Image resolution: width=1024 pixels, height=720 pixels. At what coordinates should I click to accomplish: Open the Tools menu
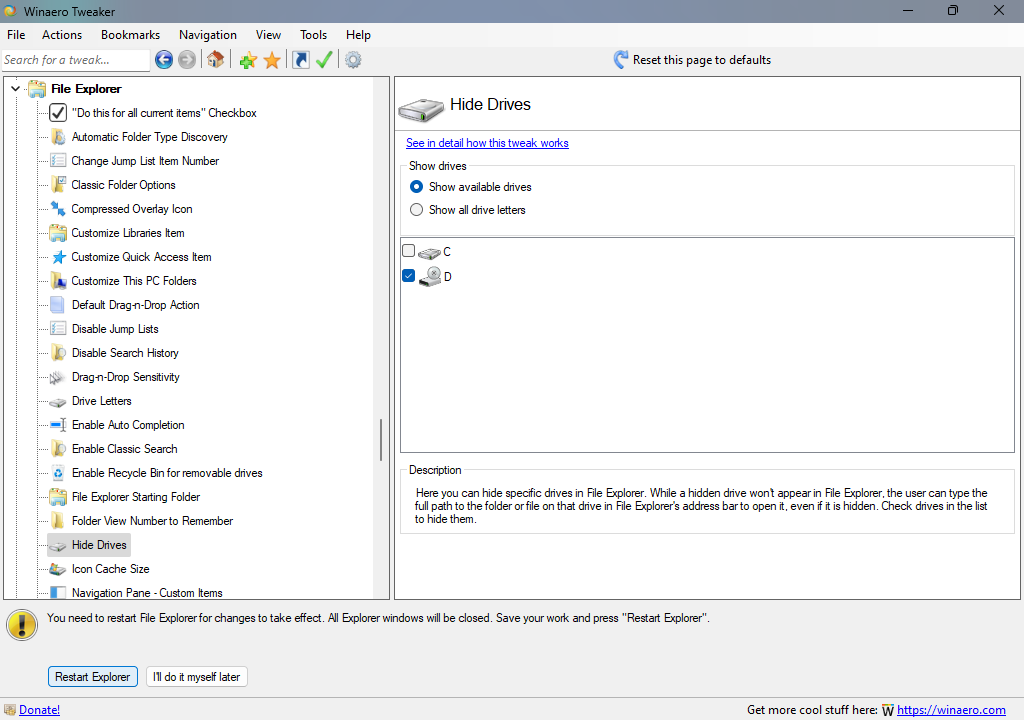pyautogui.click(x=313, y=35)
